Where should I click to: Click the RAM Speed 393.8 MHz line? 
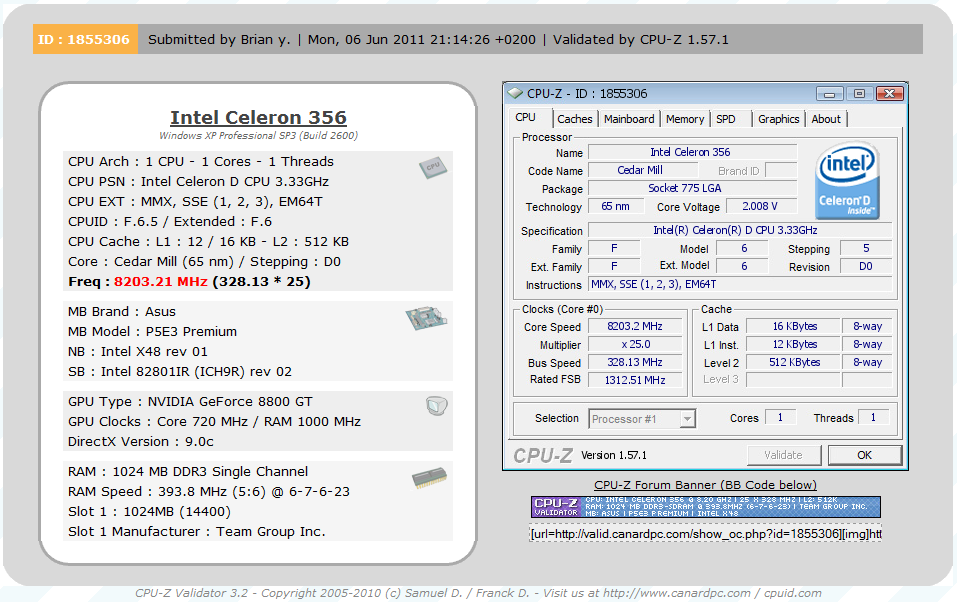[x=209, y=491]
